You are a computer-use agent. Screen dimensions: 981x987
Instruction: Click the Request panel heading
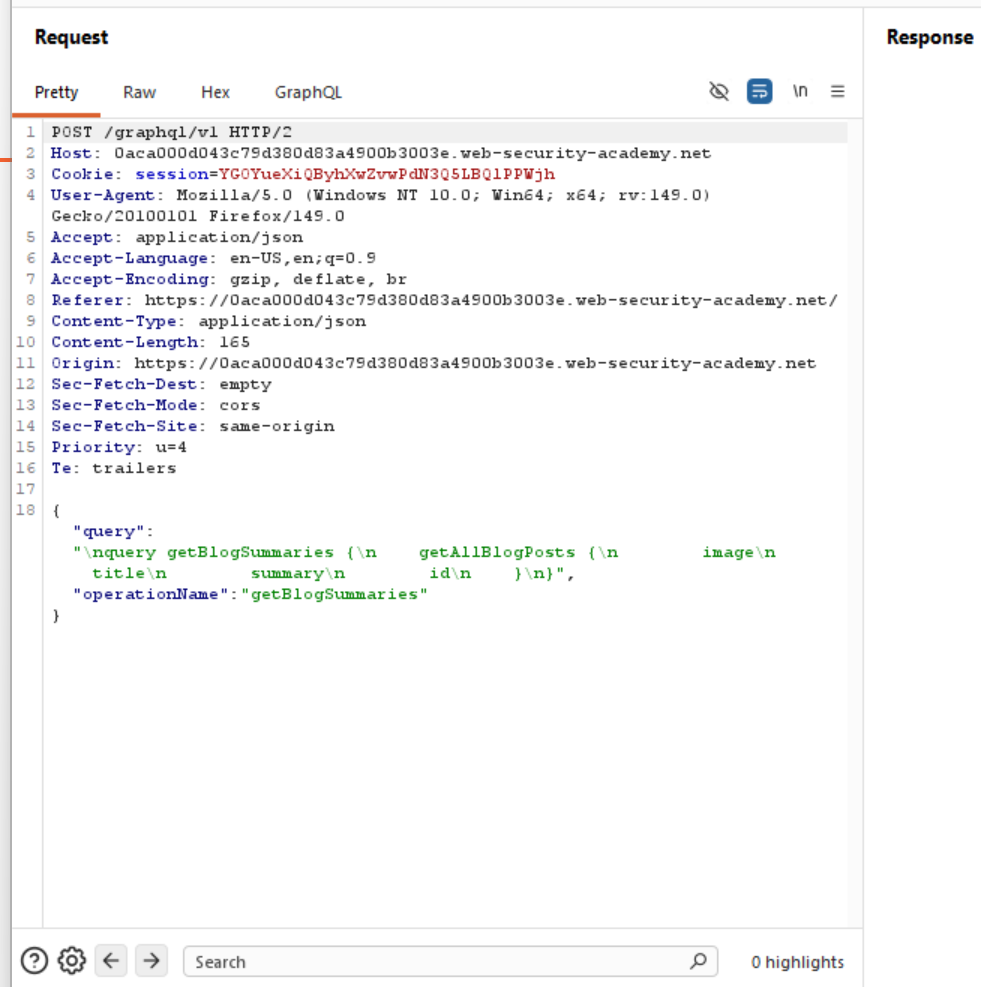pos(71,37)
